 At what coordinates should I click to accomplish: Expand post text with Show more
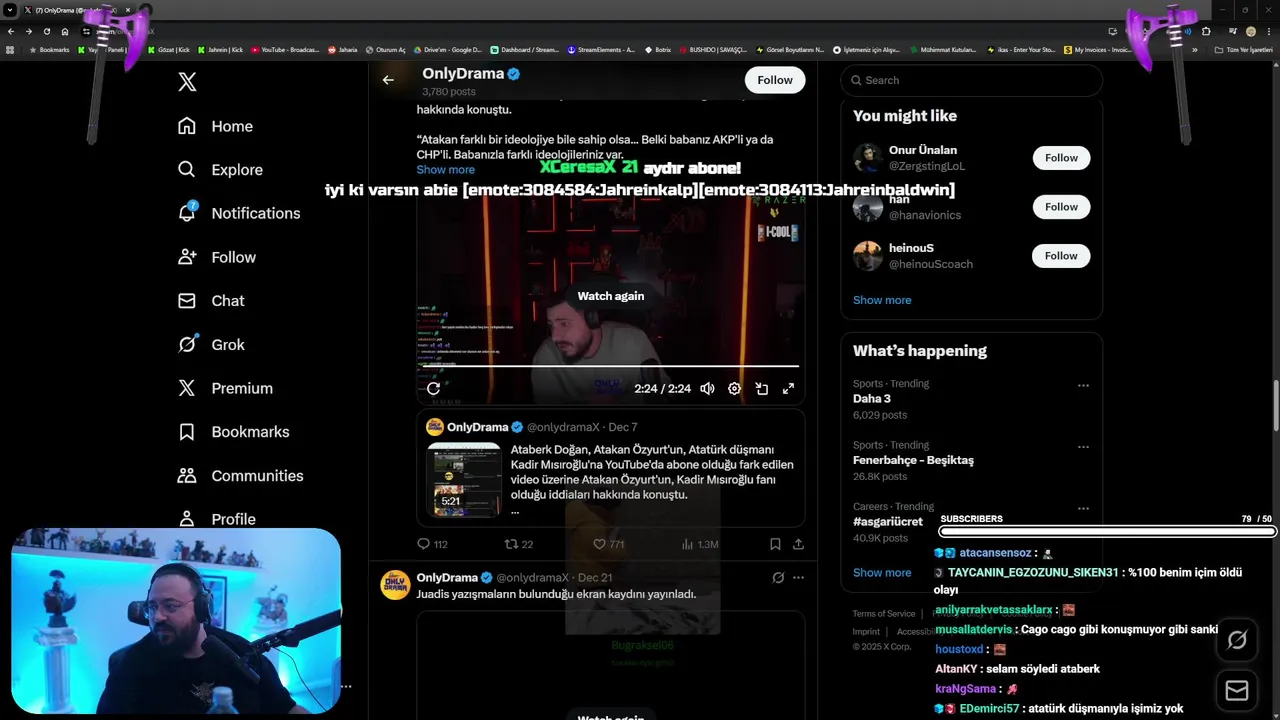pos(446,170)
